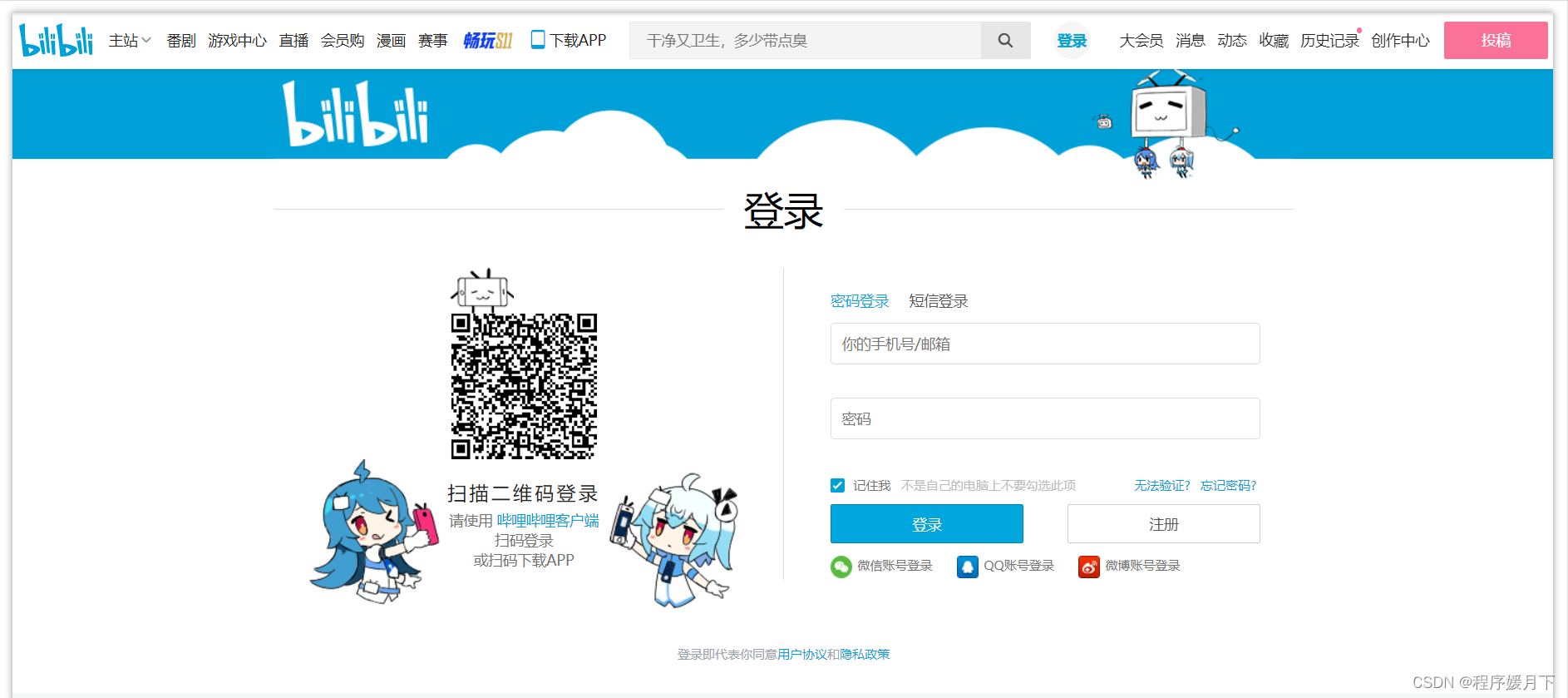Open the 隐私政策 link
The width and height of the screenshot is (1568, 698).
pos(865,655)
